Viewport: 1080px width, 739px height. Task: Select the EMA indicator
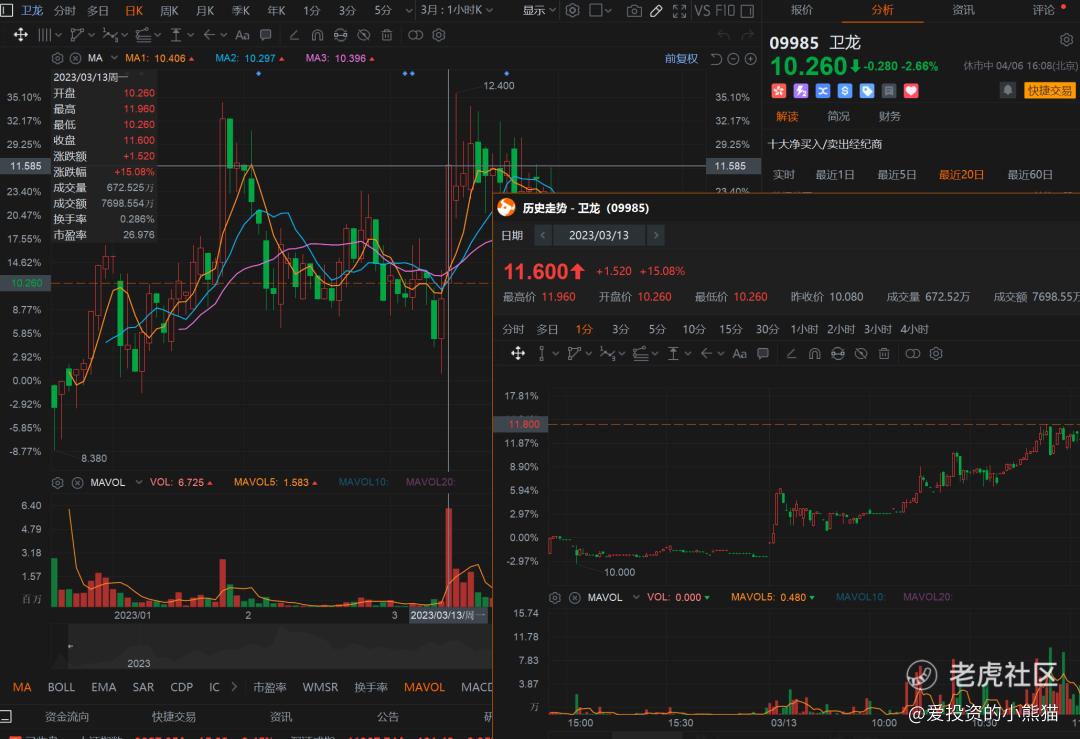point(103,687)
